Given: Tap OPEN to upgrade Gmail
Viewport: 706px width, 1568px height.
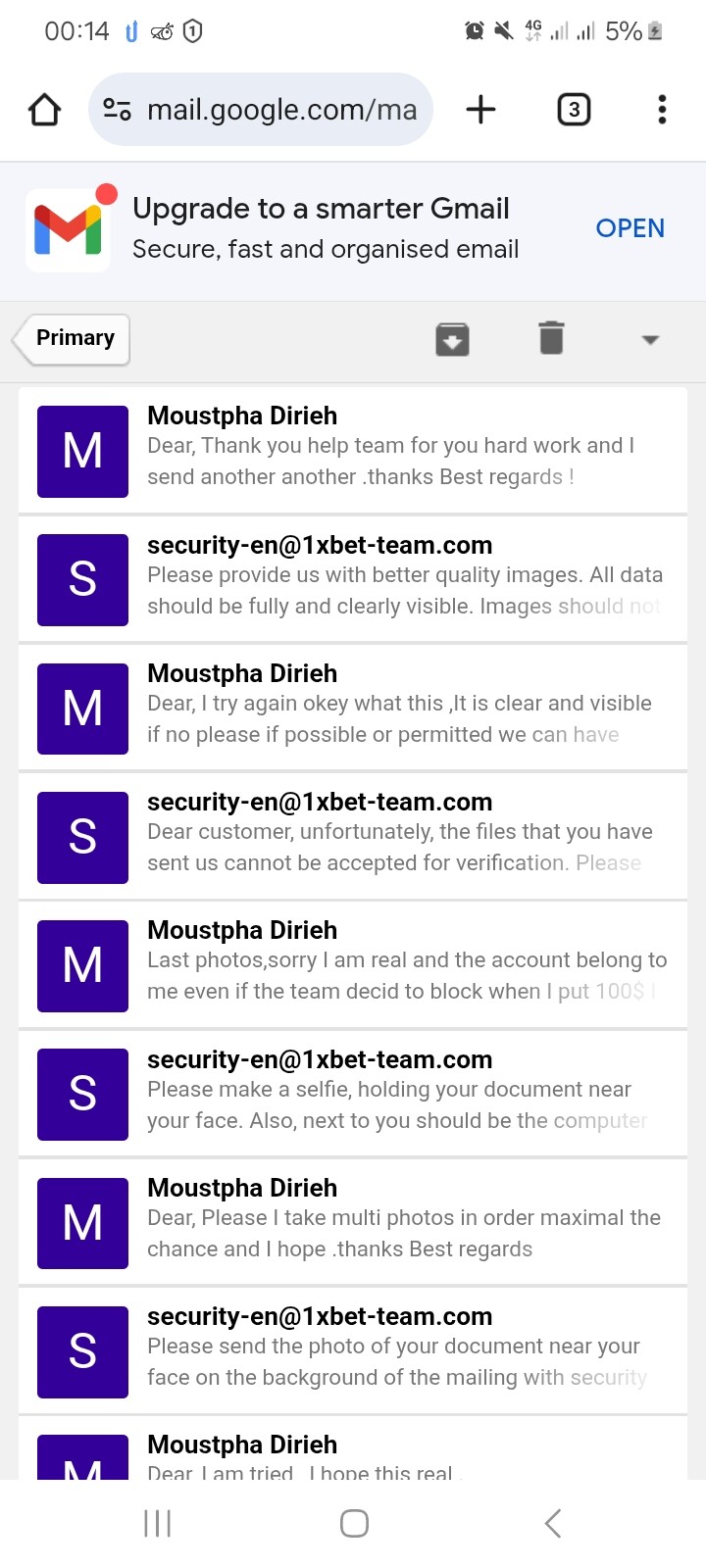Looking at the screenshot, I should coord(630,228).
